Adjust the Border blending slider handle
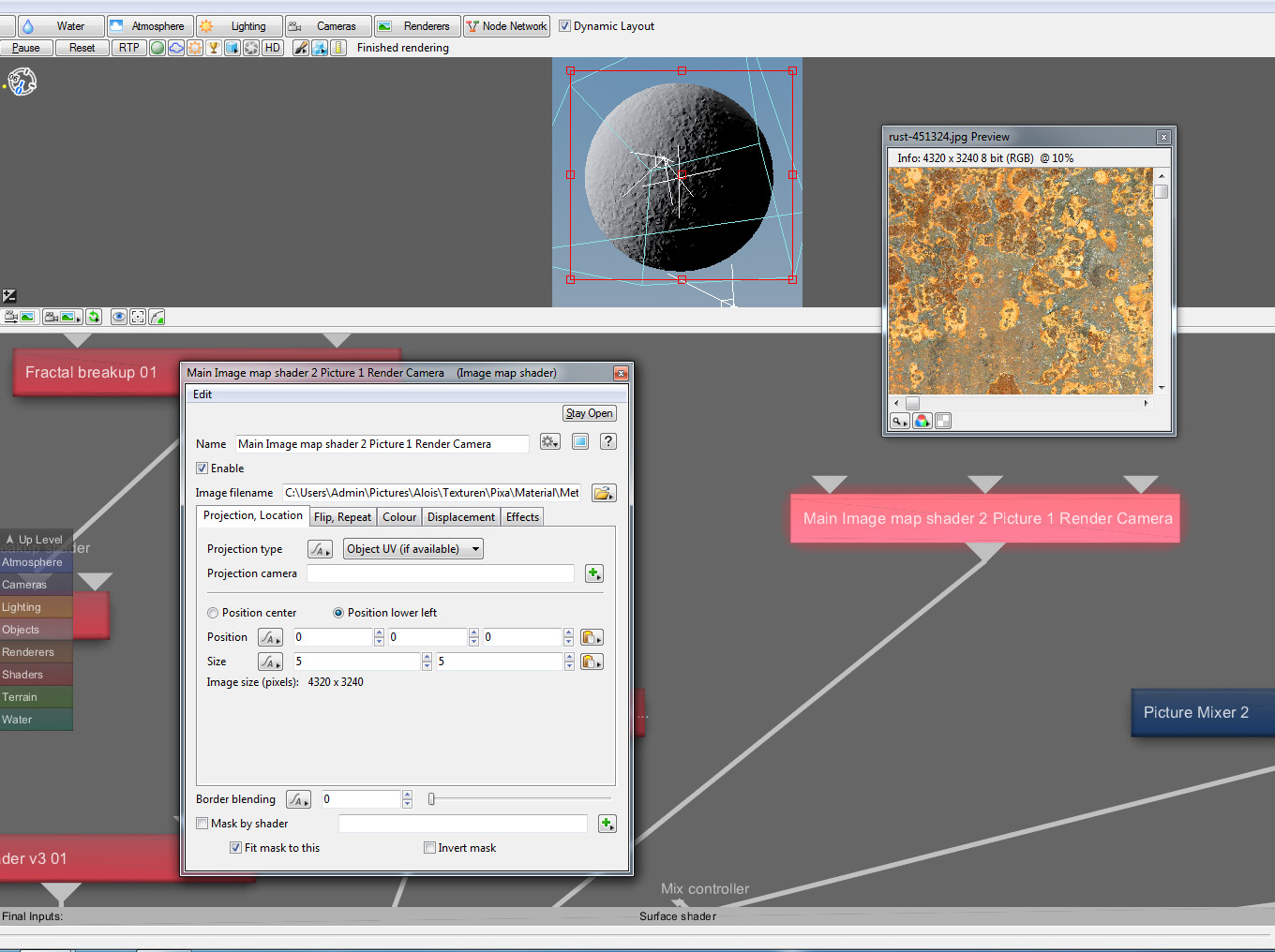 click(431, 799)
